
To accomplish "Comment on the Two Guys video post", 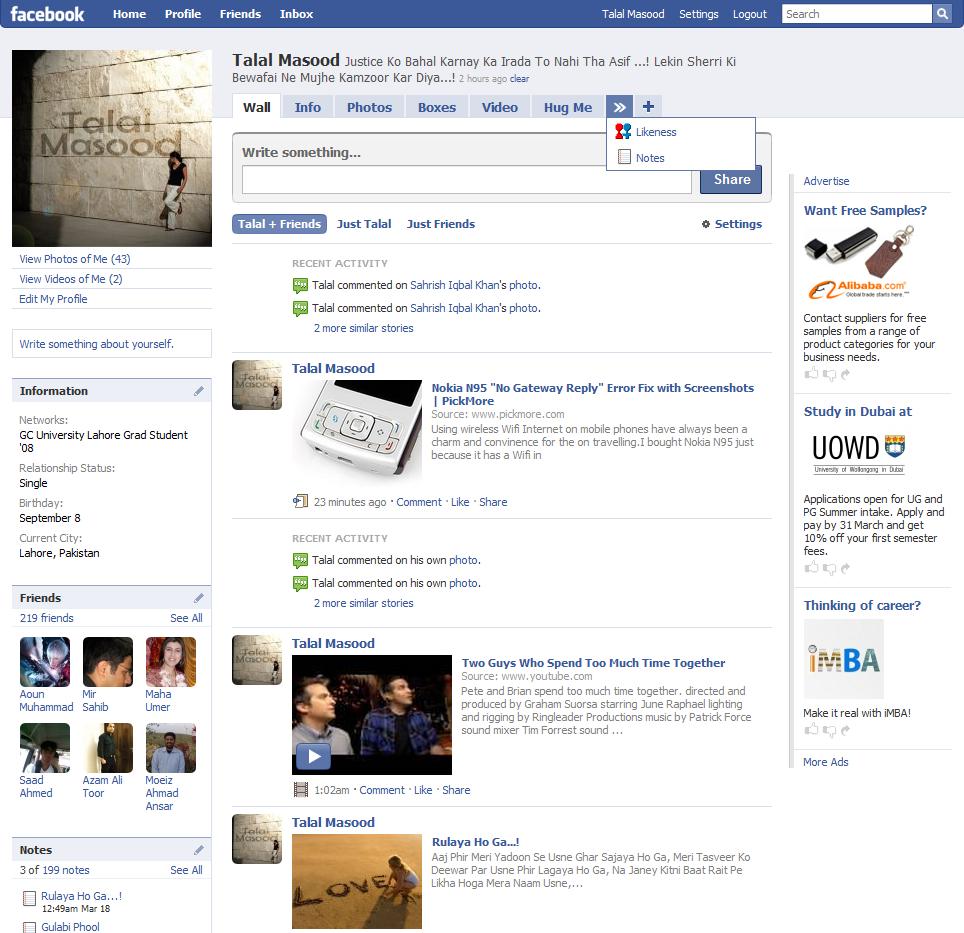I will click(382, 790).
